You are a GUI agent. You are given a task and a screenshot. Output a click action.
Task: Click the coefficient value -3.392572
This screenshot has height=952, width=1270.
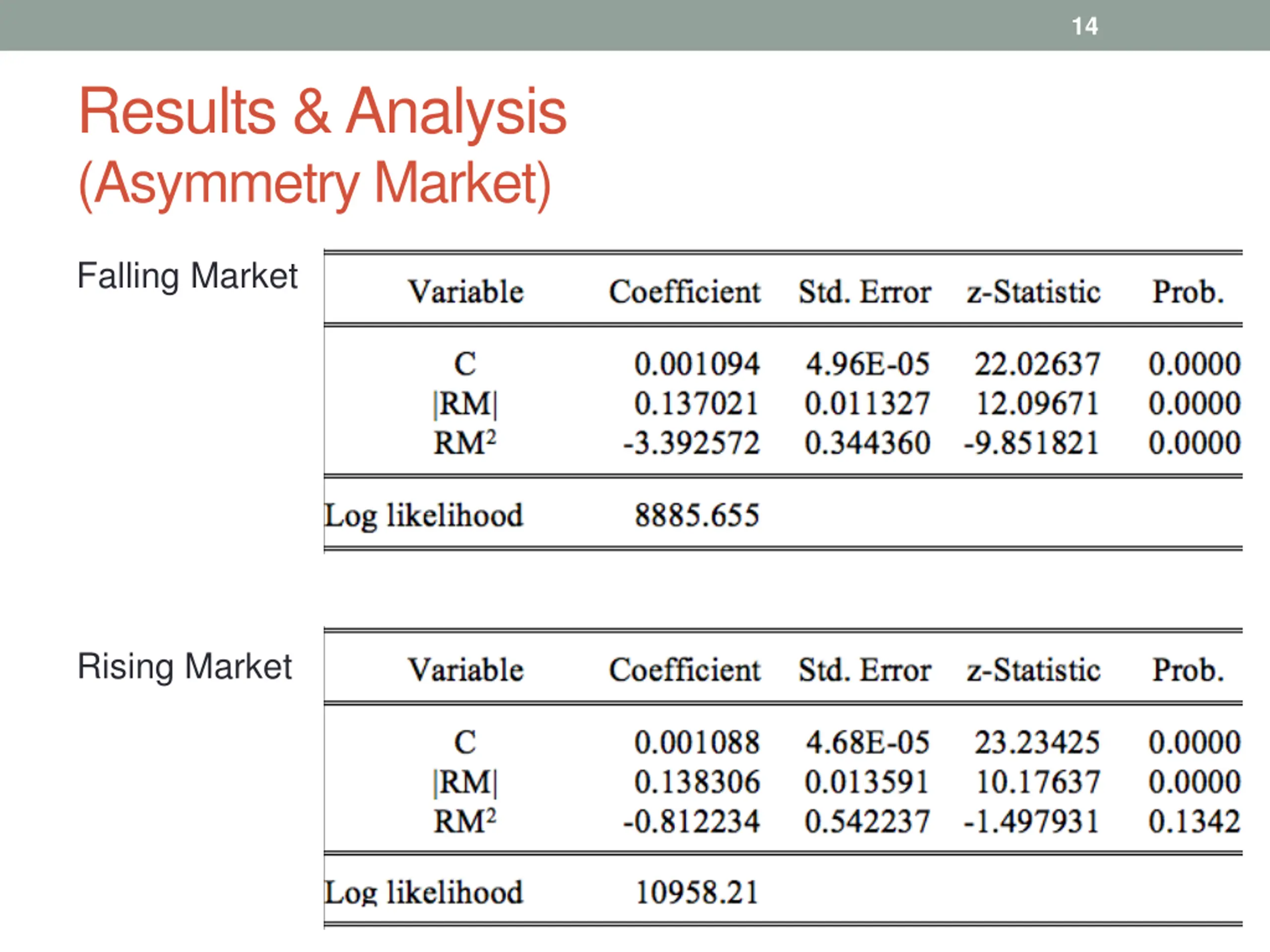[x=691, y=443]
